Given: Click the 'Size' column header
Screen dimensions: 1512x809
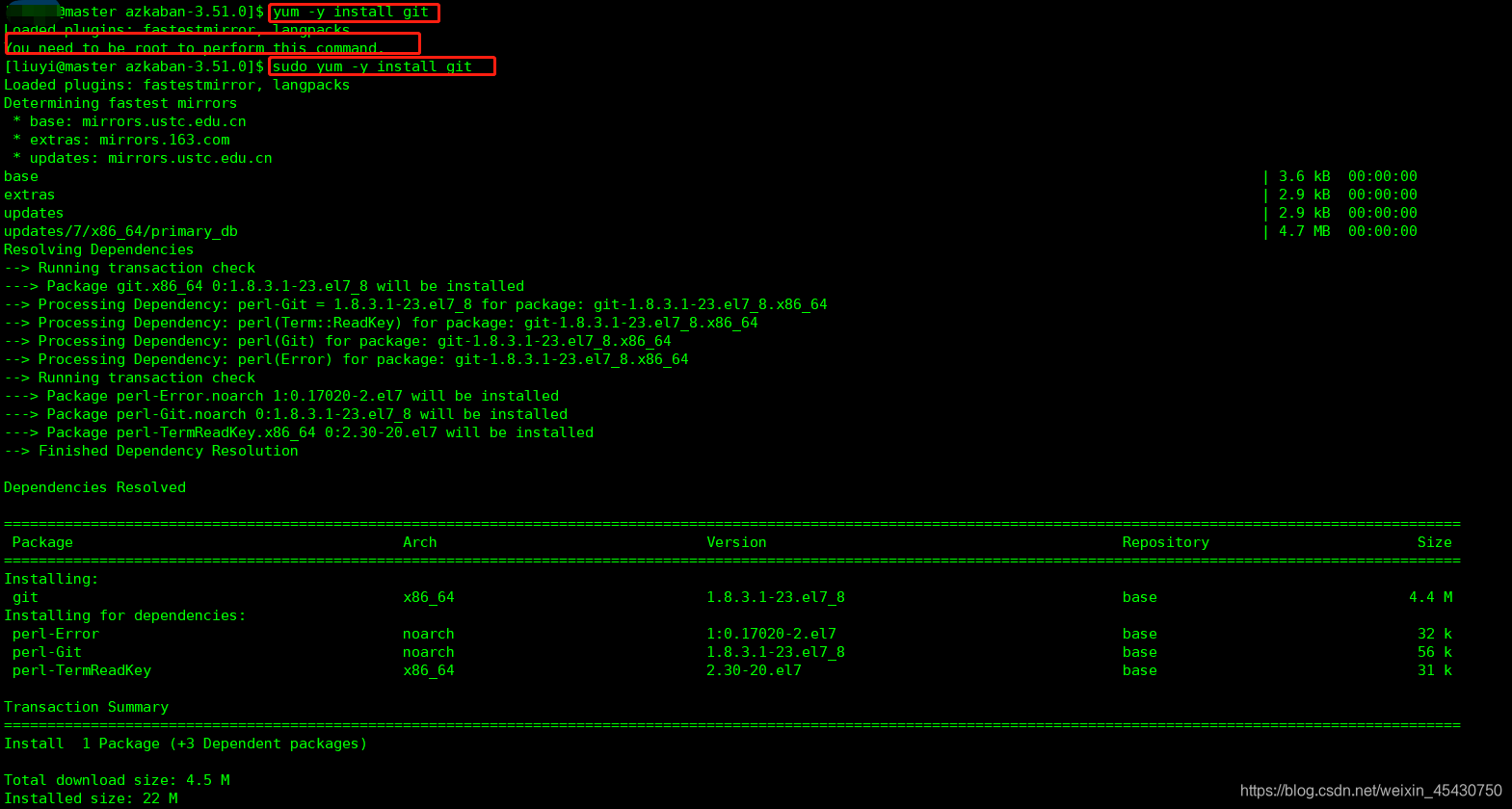Looking at the screenshot, I should 1434,542.
